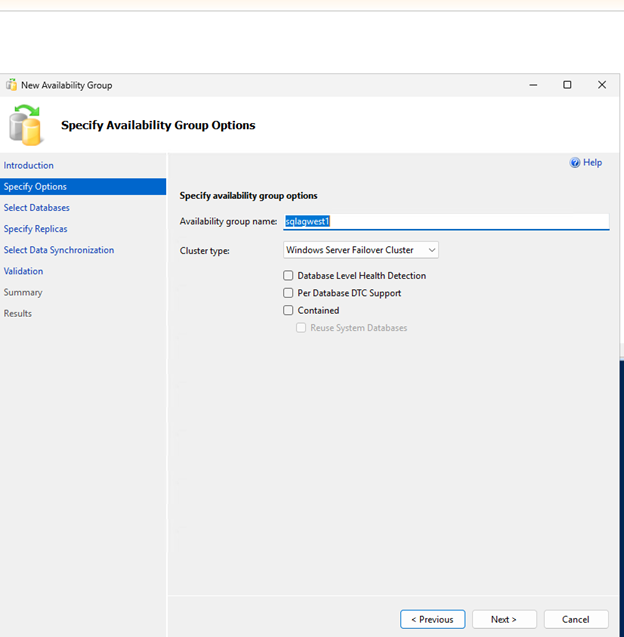624x637 pixels.
Task: Check the Contained option checkbox
Action: [x=288, y=311]
